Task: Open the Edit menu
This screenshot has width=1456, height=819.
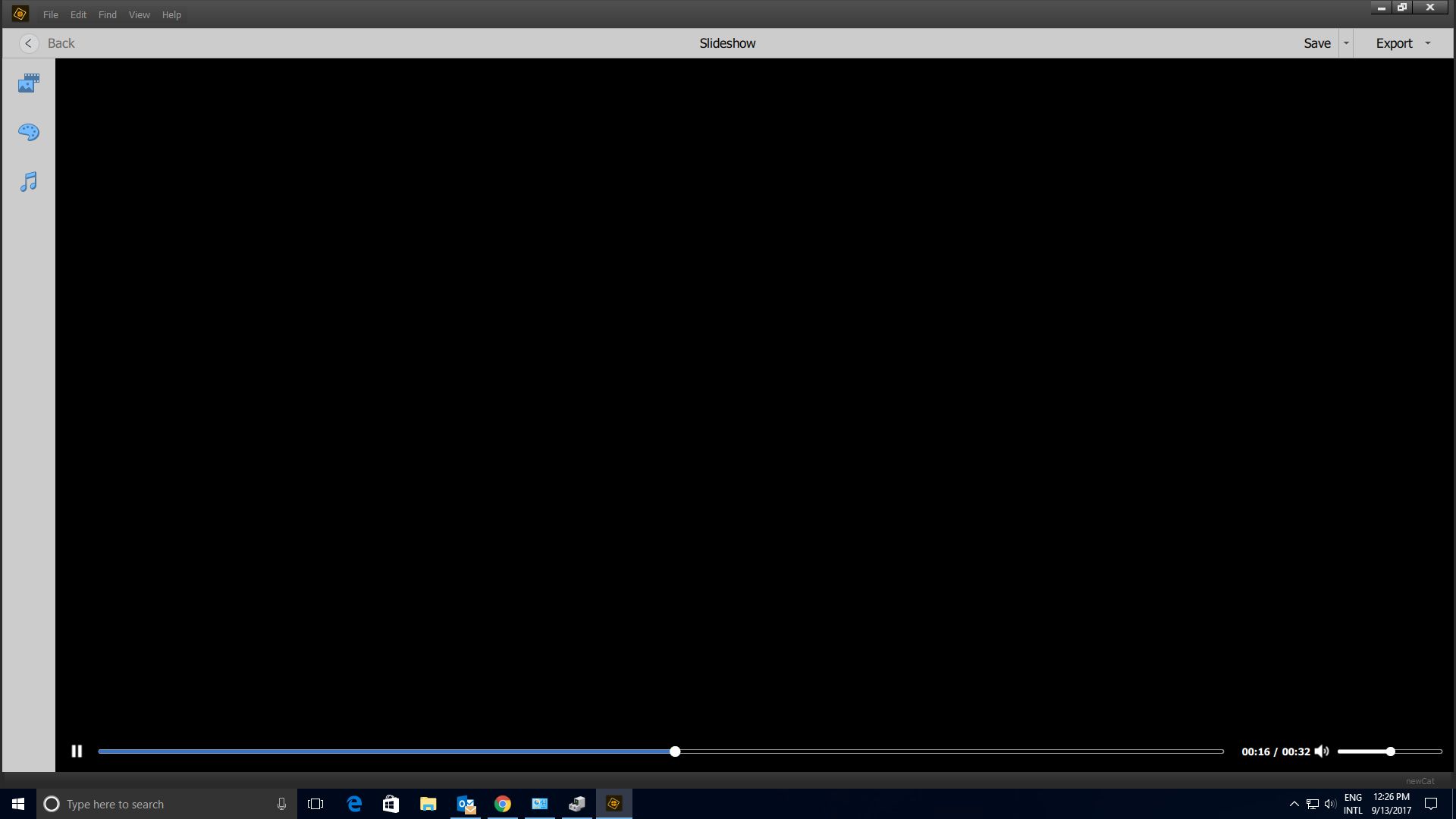Action: 77,14
